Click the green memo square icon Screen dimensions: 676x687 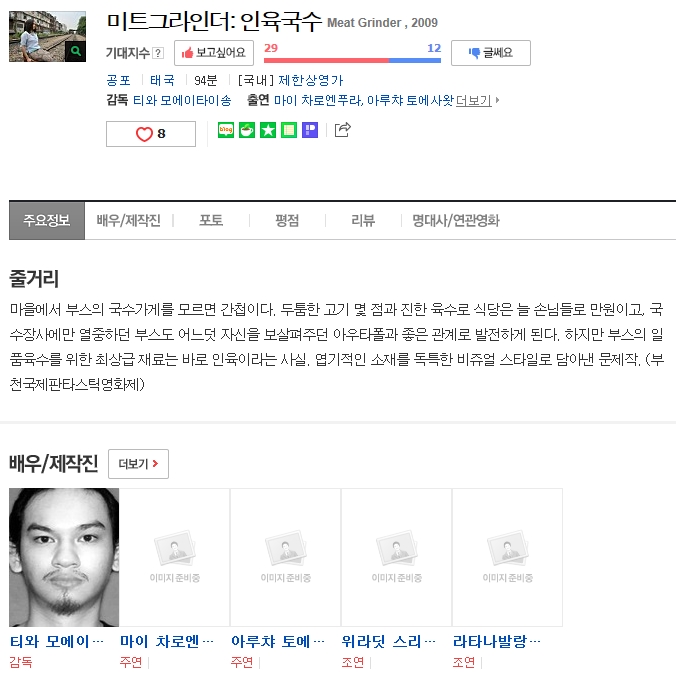[x=289, y=130]
